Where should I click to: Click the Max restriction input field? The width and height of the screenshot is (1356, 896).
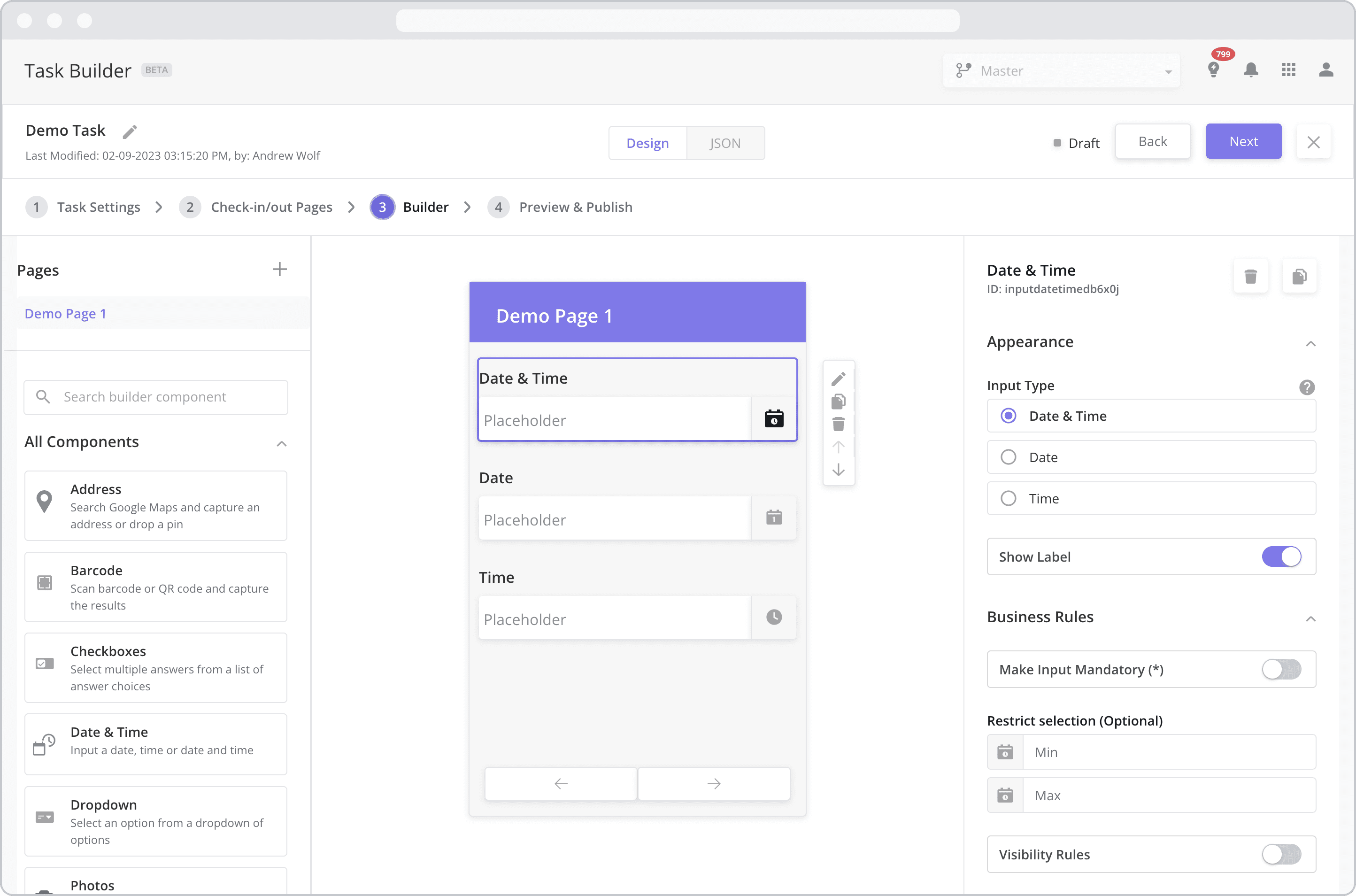tap(1169, 796)
